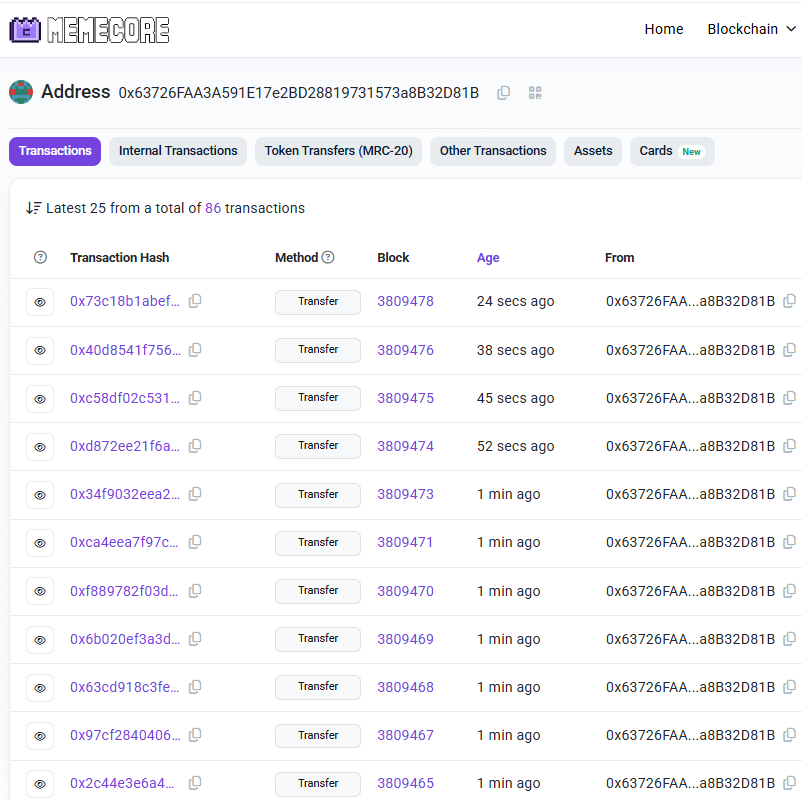
Task: Open the Assets tab
Action: [x=592, y=151]
